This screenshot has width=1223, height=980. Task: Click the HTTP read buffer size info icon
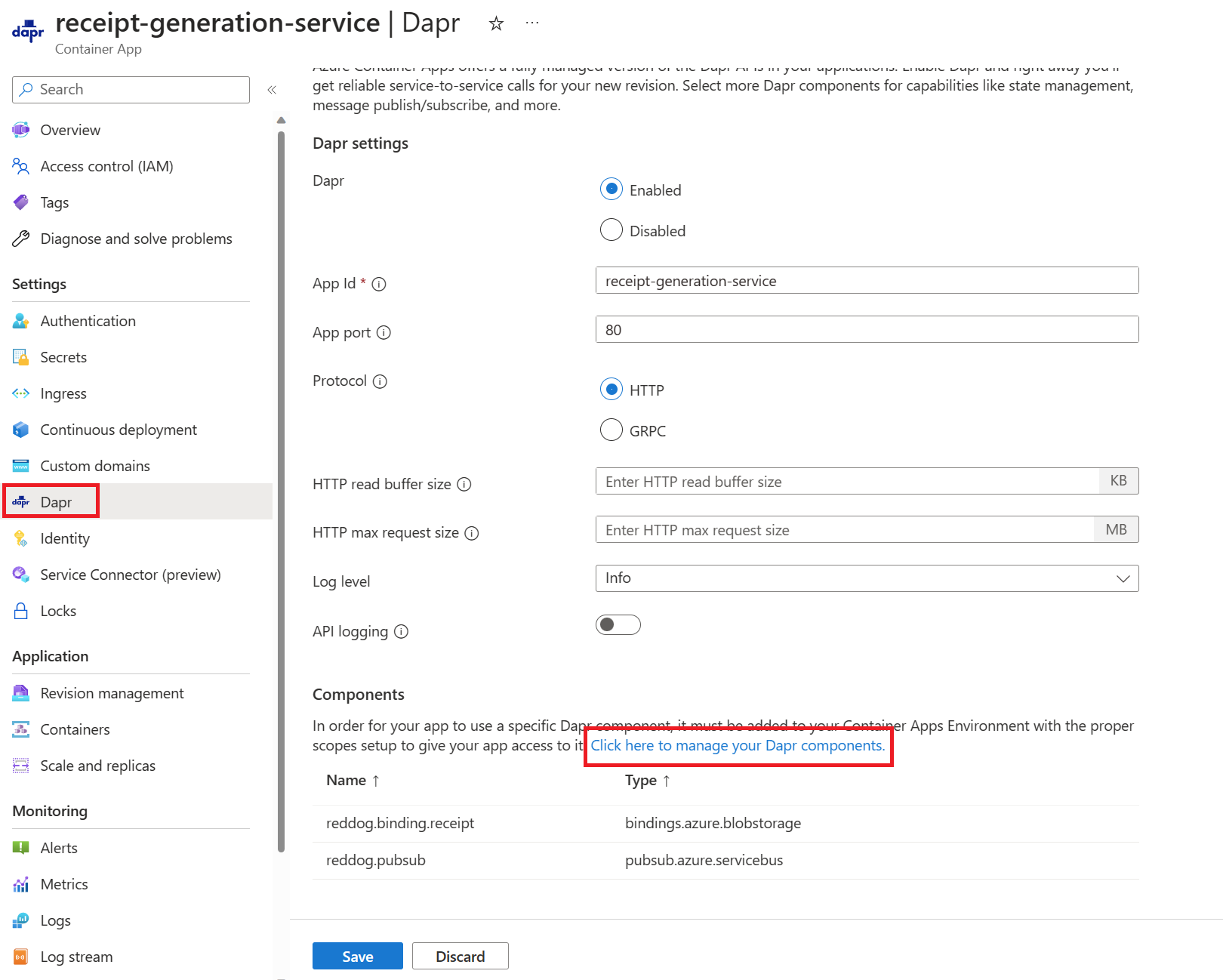(x=464, y=484)
